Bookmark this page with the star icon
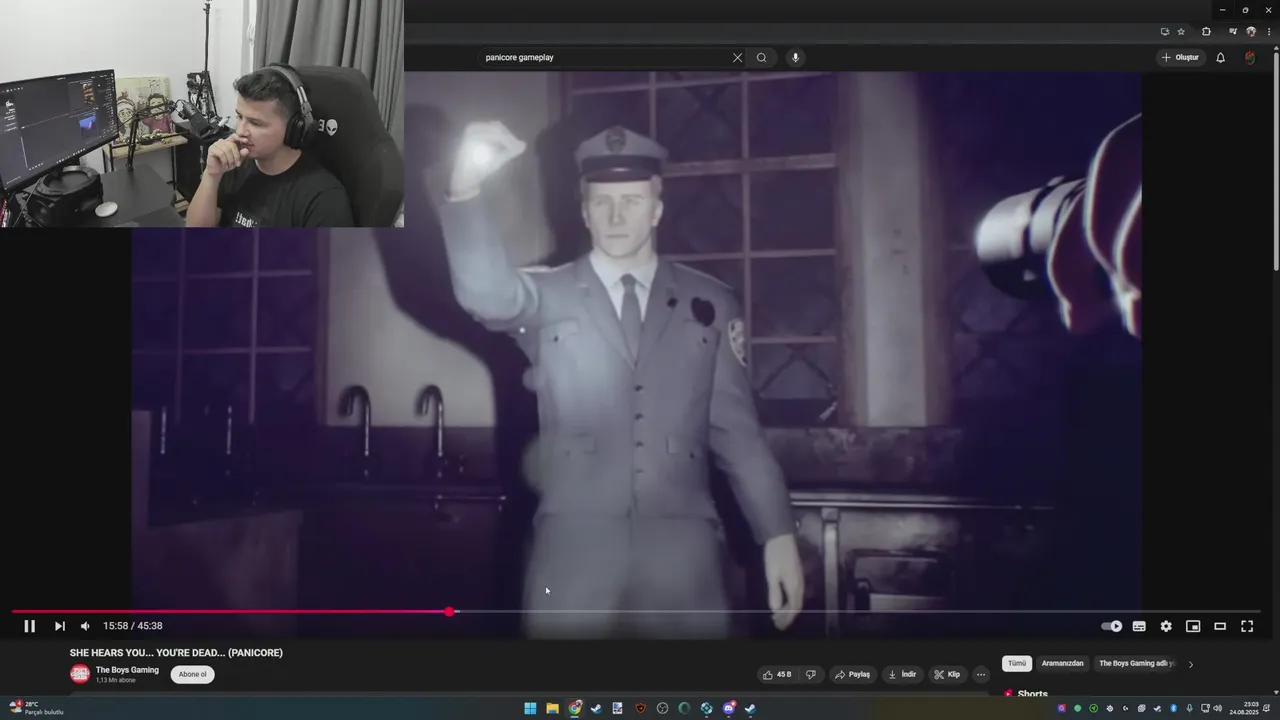 pos(1181,31)
